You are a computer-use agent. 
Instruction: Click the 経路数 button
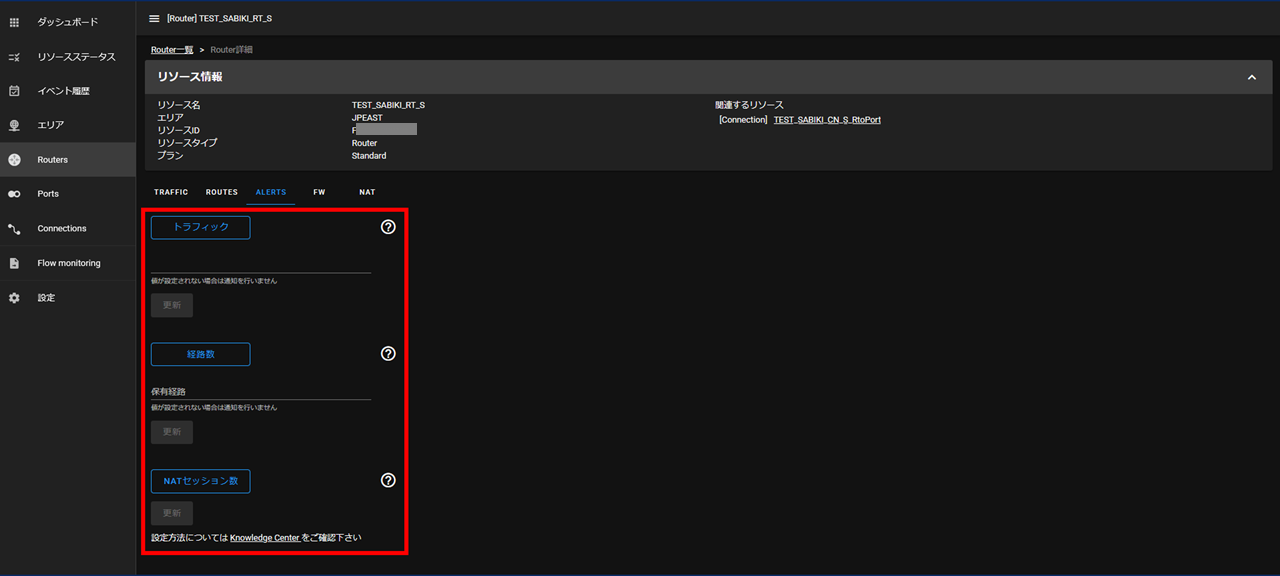(x=200, y=354)
